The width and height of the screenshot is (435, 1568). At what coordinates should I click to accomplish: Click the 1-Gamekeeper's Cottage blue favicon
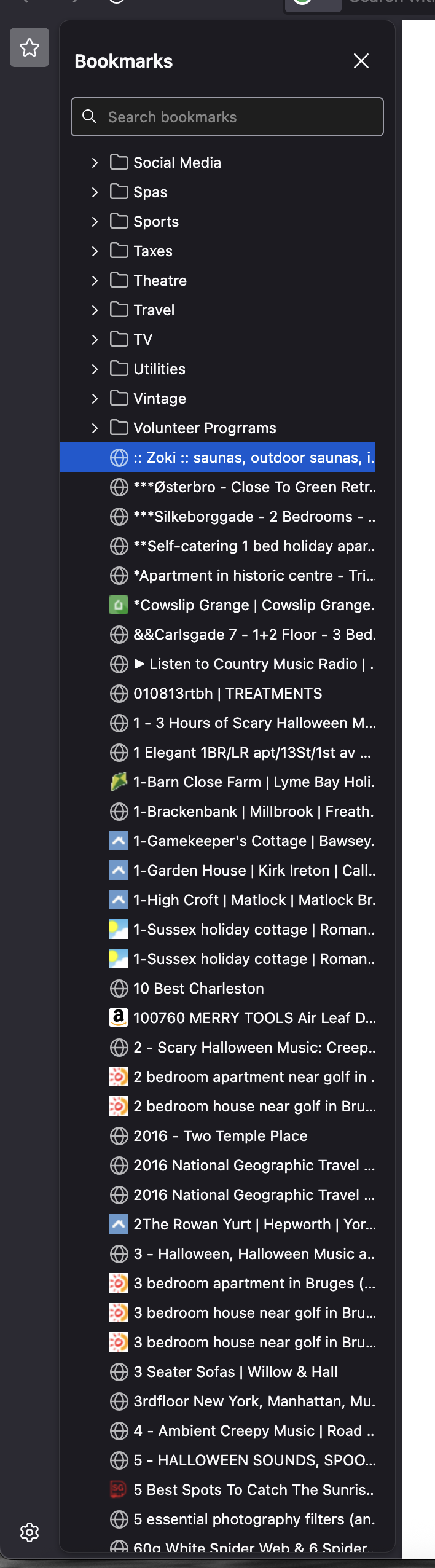(119, 841)
